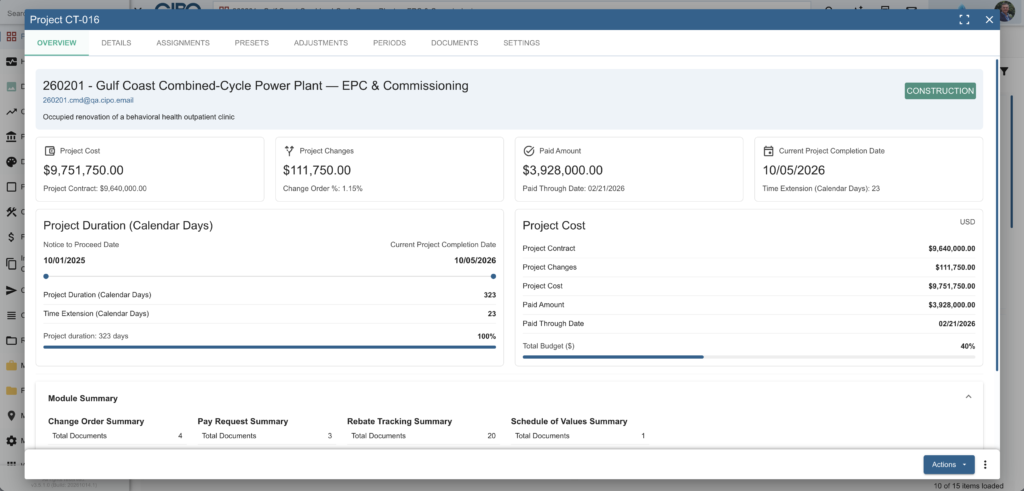
Task: Open the Presets tab
Action: coord(251,43)
